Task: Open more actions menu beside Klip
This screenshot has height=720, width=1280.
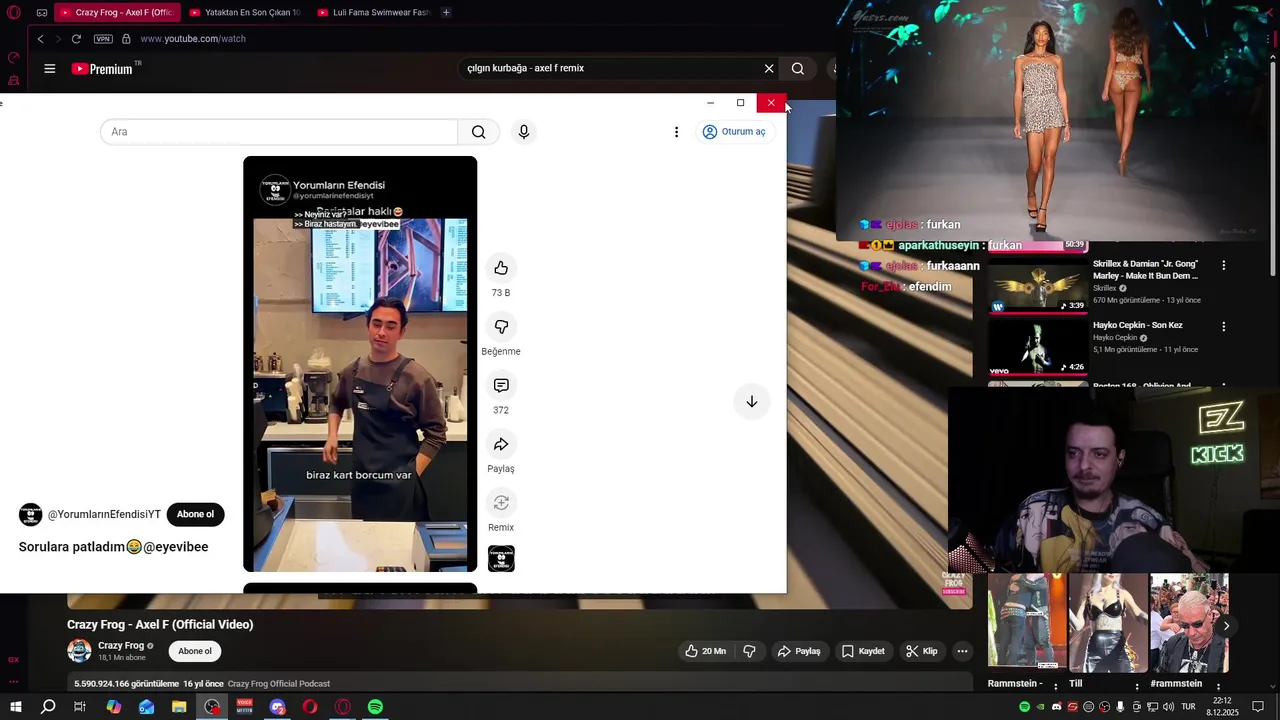Action: 962,651
